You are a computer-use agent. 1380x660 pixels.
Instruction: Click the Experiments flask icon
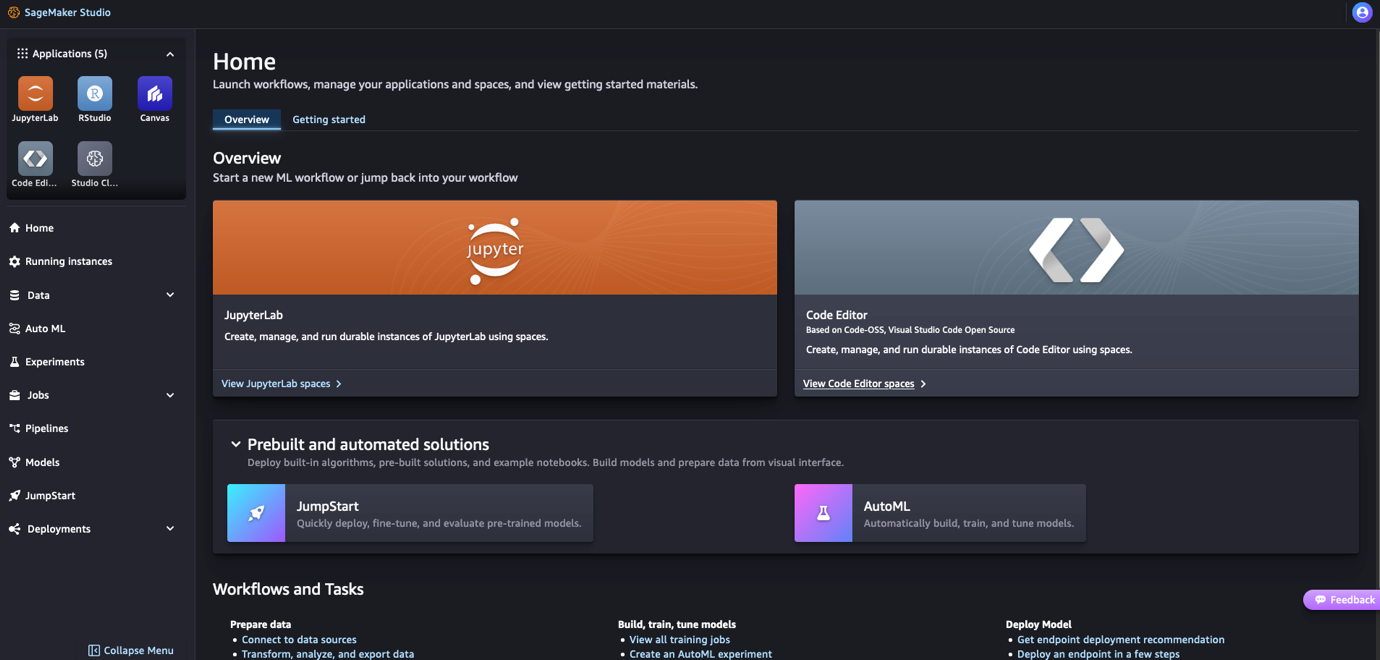(15, 362)
